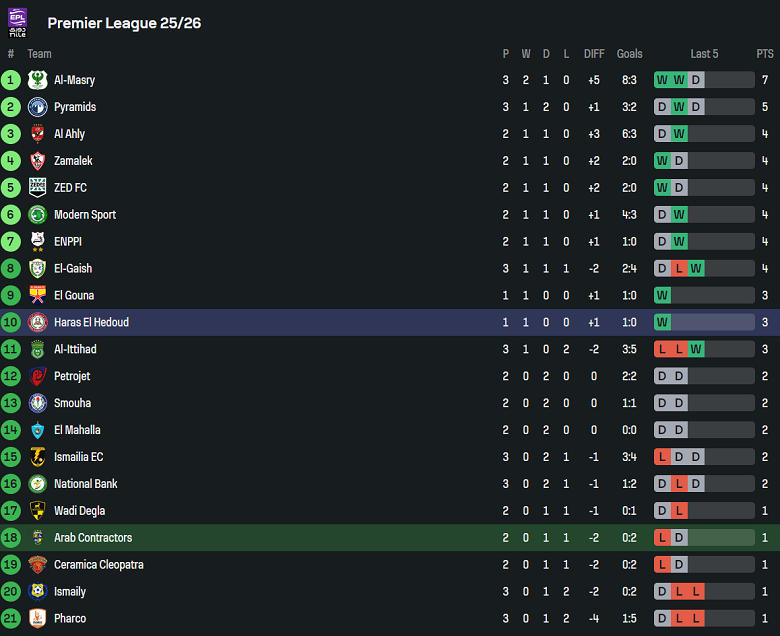
Task: Click the Ismaily club crest
Action: click(38, 592)
